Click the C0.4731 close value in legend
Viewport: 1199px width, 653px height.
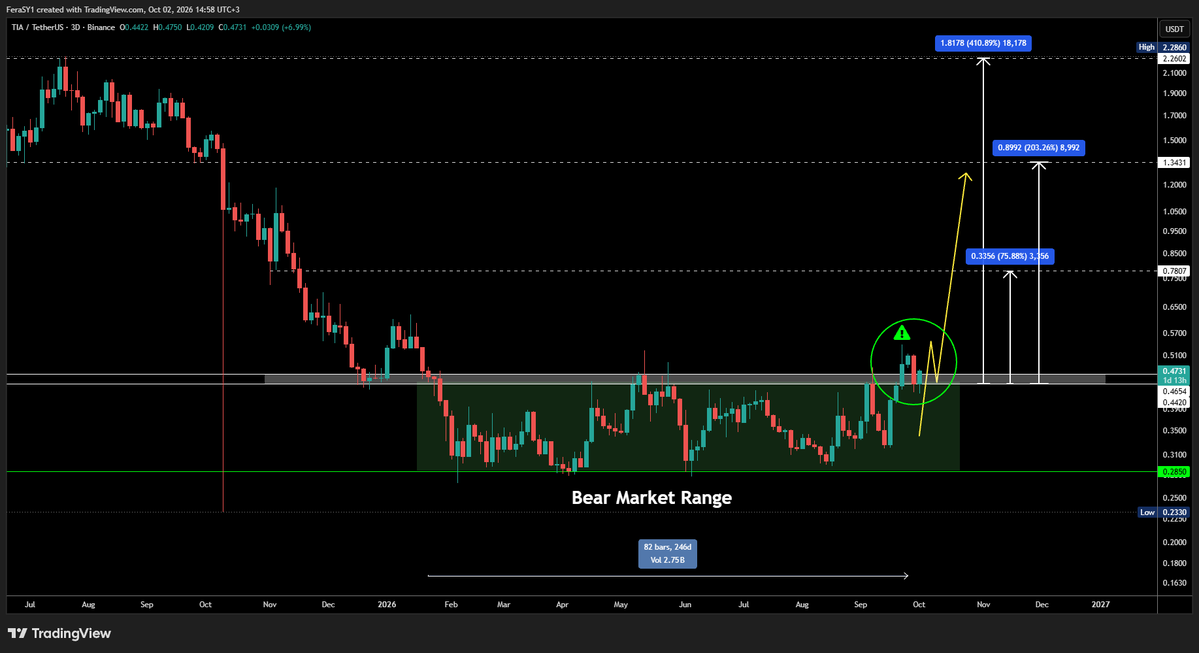(232, 28)
